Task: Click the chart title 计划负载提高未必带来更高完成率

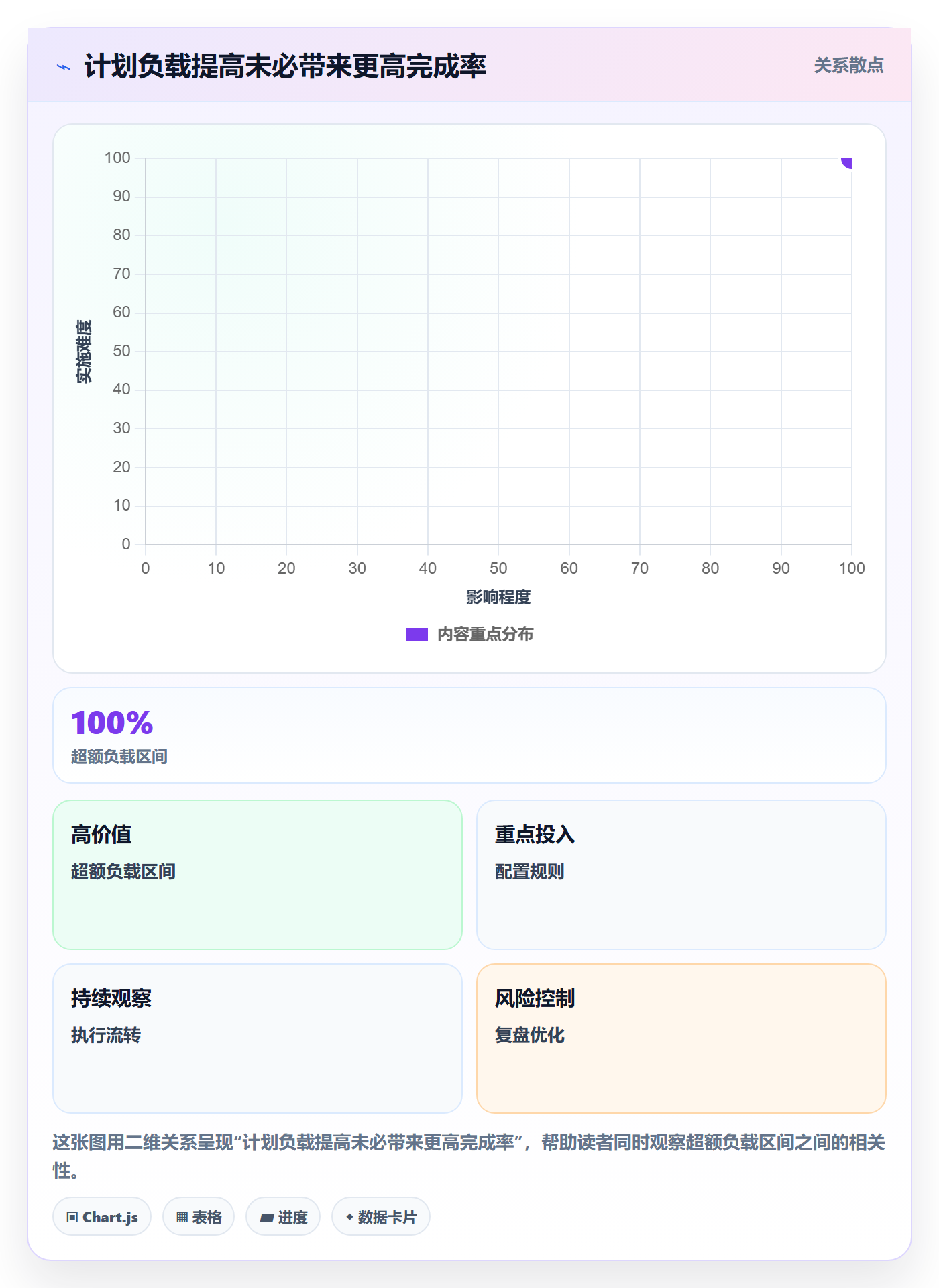Action: (285, 66)
